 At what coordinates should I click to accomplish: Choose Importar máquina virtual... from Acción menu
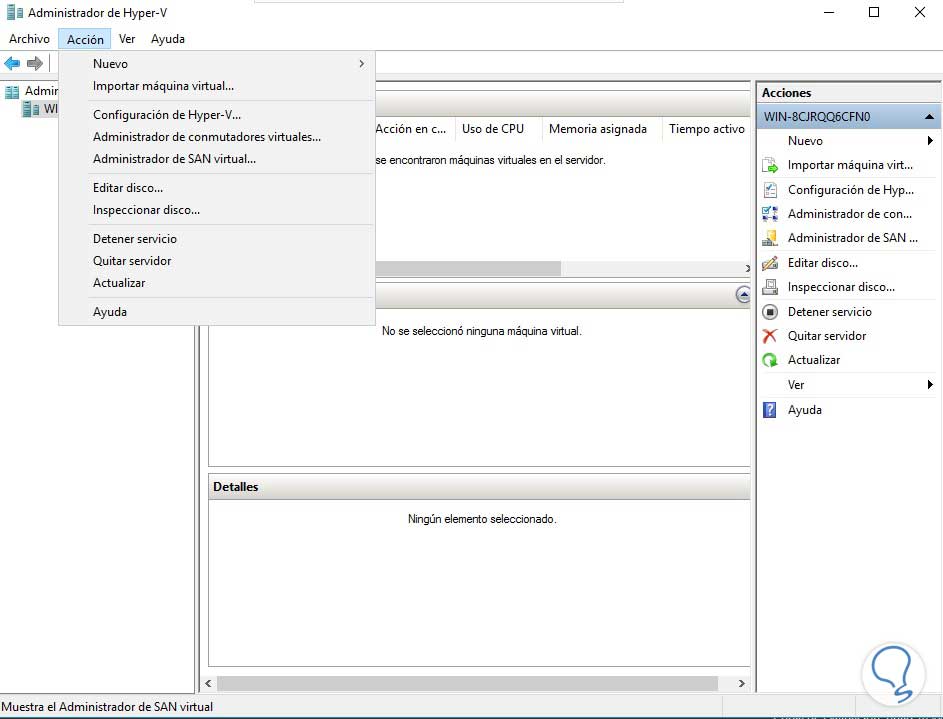pyautogui.click(x=217, y=86)
